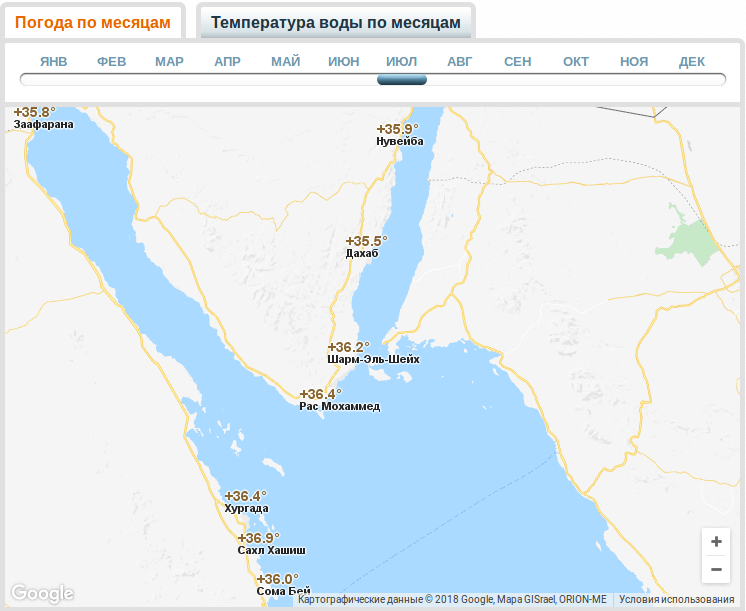This screenshot has height=611, width=746.
Task: Open the Google logo link on map
Action: pos(42,593)
